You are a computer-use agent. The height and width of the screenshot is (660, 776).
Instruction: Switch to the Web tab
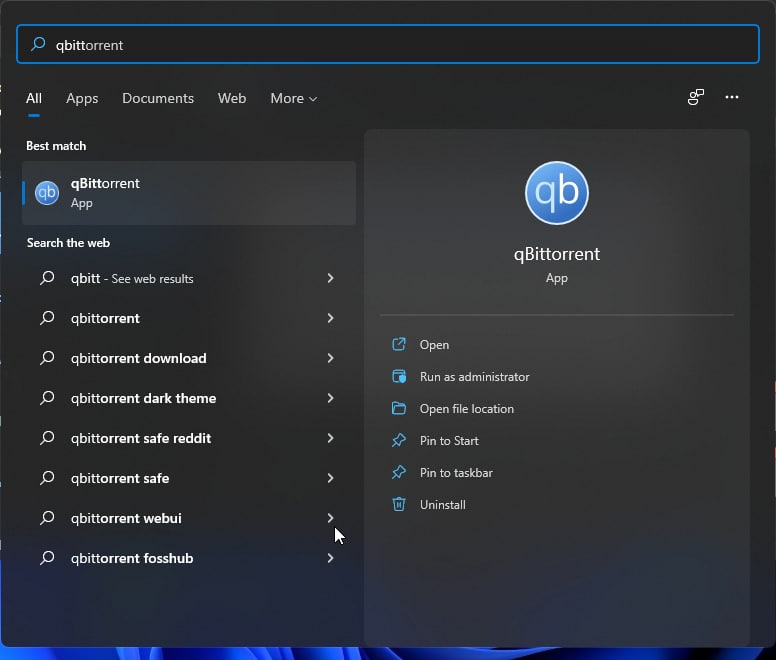[x=232, y=98]
